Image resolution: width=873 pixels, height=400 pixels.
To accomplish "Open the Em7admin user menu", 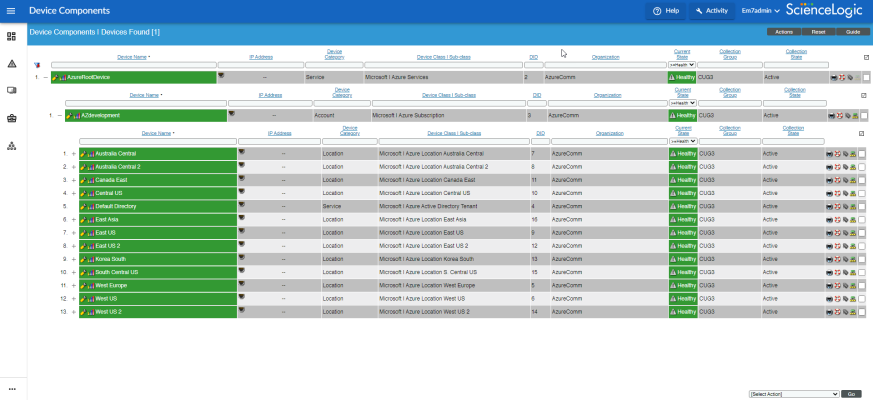I will [760, 11].
